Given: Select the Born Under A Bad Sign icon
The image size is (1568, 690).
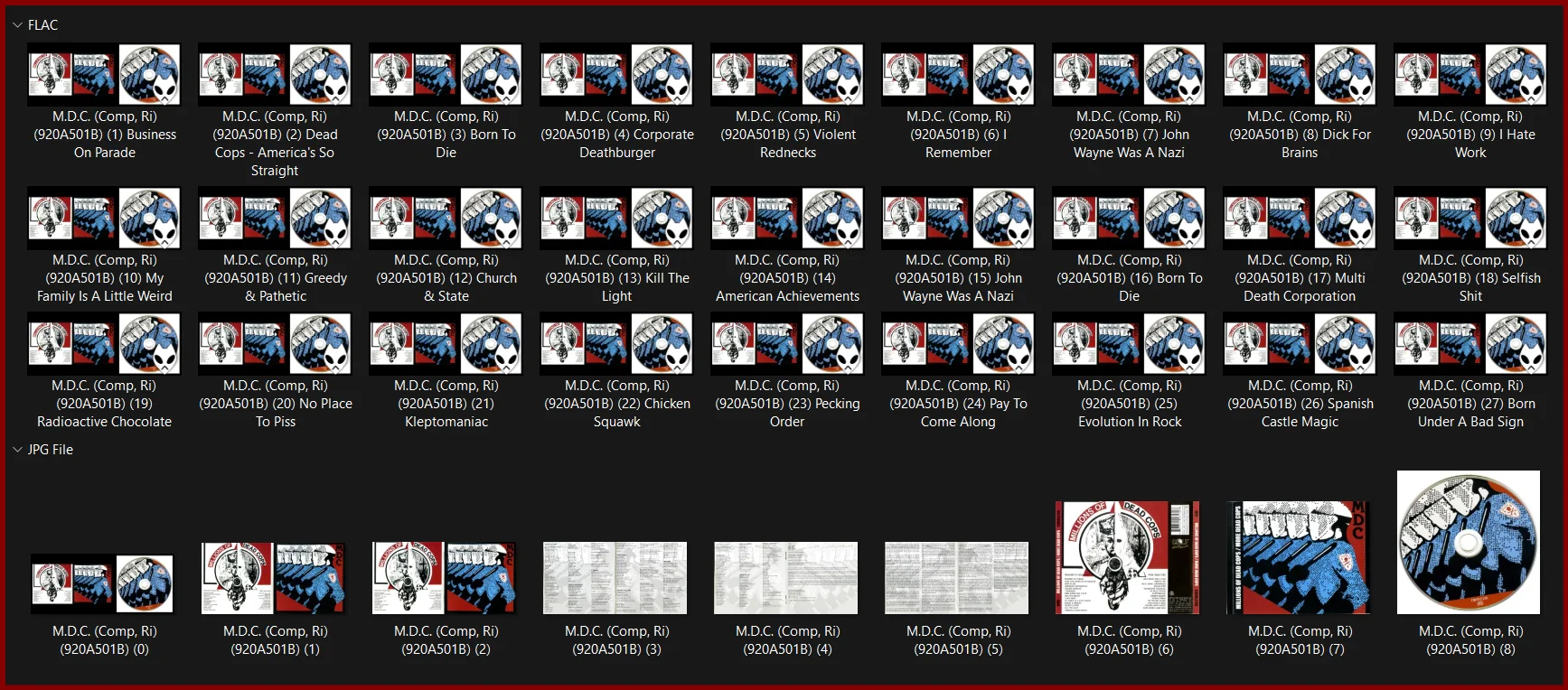Looking at the screenshot, I should [1470, 343].
